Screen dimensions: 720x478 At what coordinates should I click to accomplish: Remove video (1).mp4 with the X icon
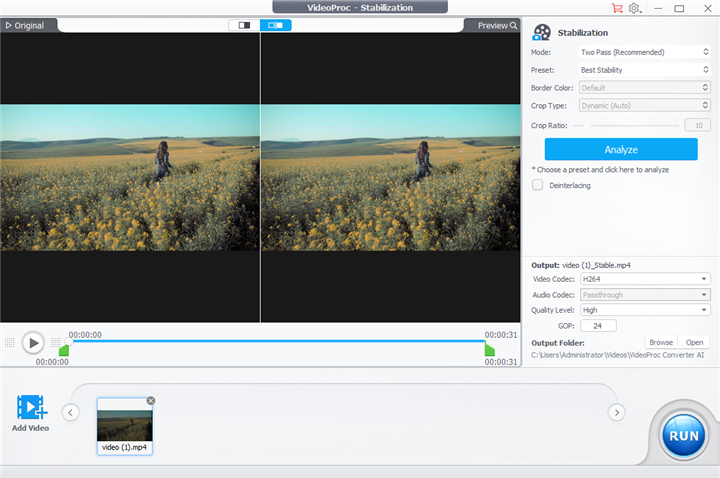click(150, 401)
